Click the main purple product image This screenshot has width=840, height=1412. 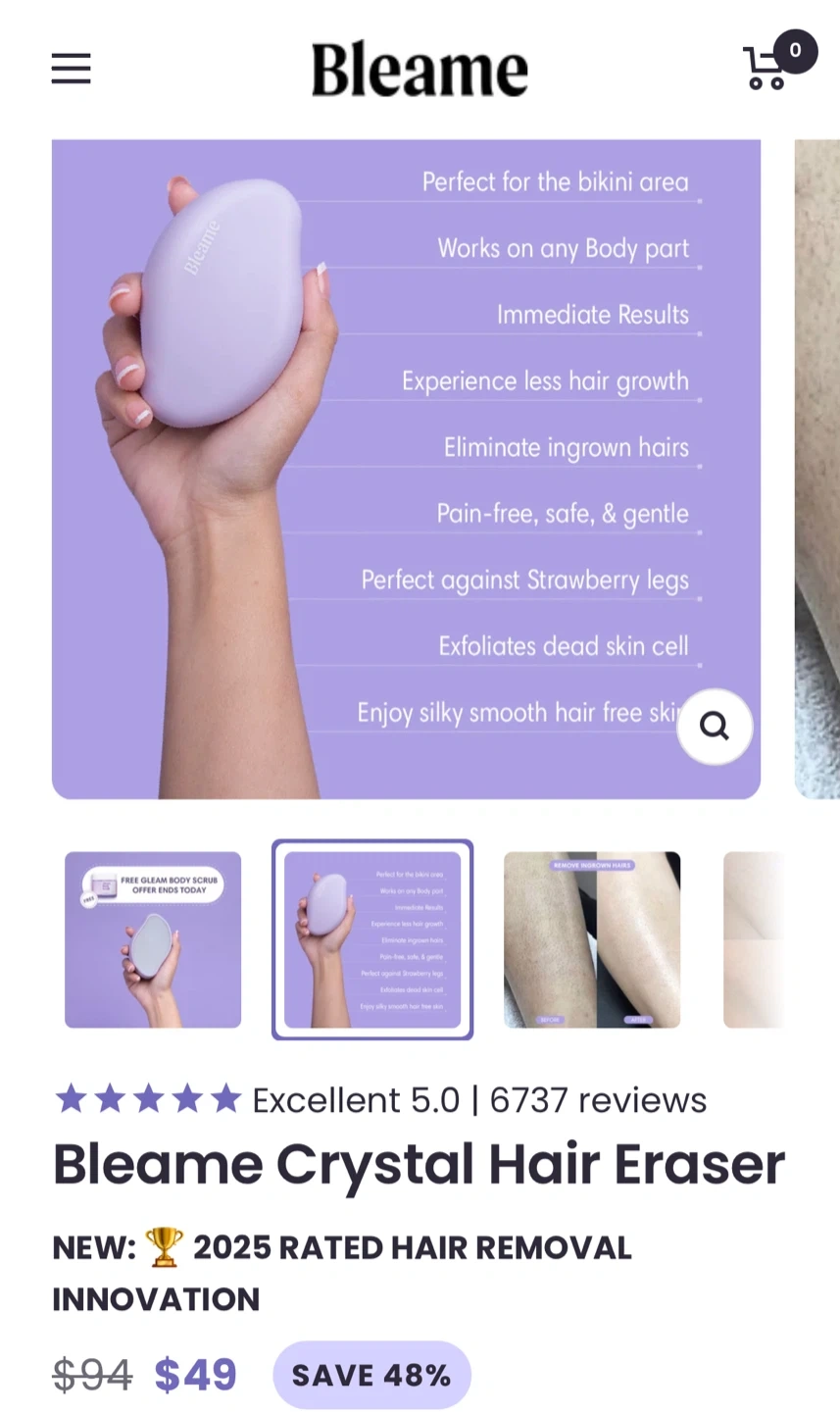(x=406, y=469)
